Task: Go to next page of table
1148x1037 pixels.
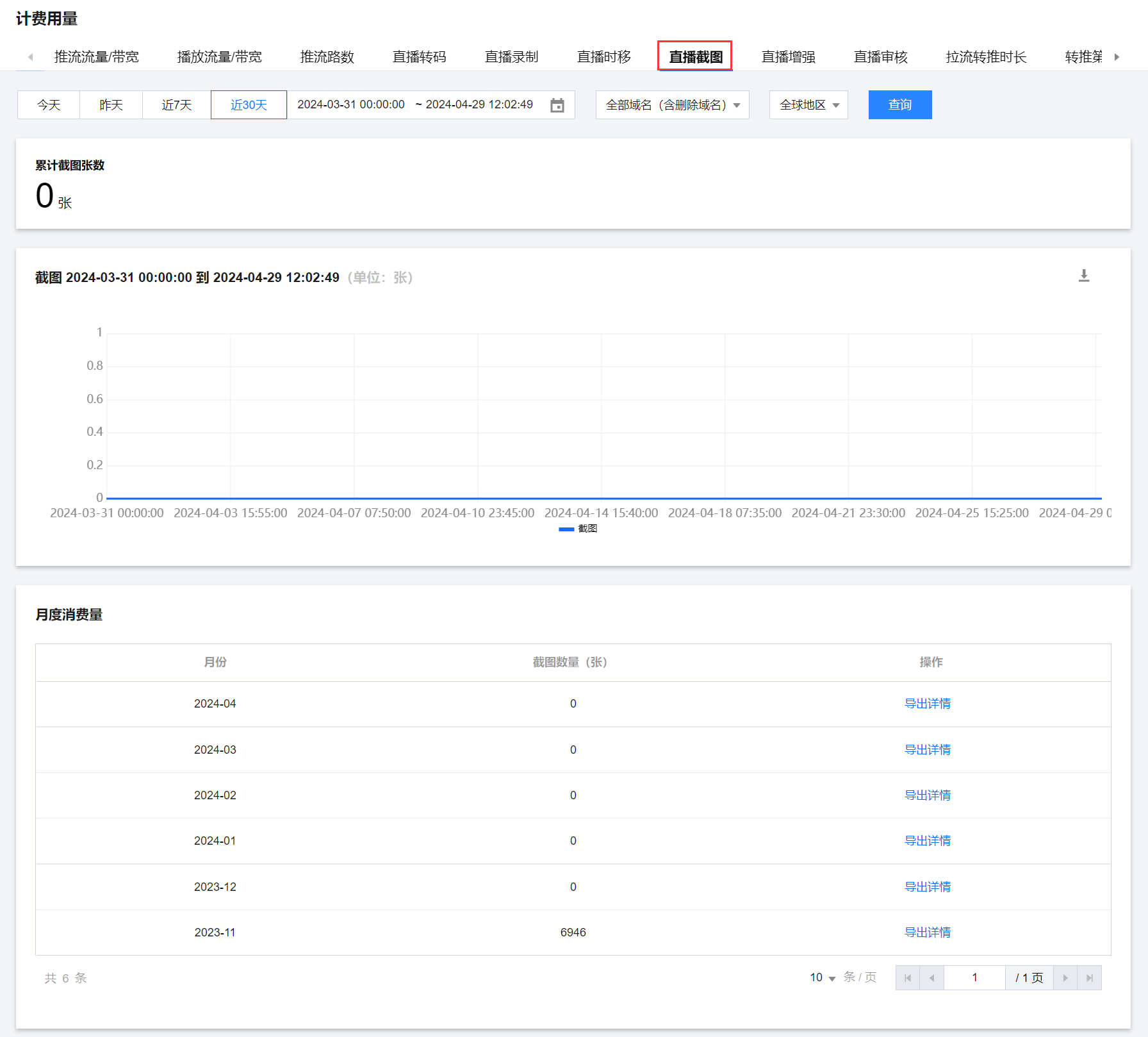Action: pyautogui.click(x=1065, y=978)
